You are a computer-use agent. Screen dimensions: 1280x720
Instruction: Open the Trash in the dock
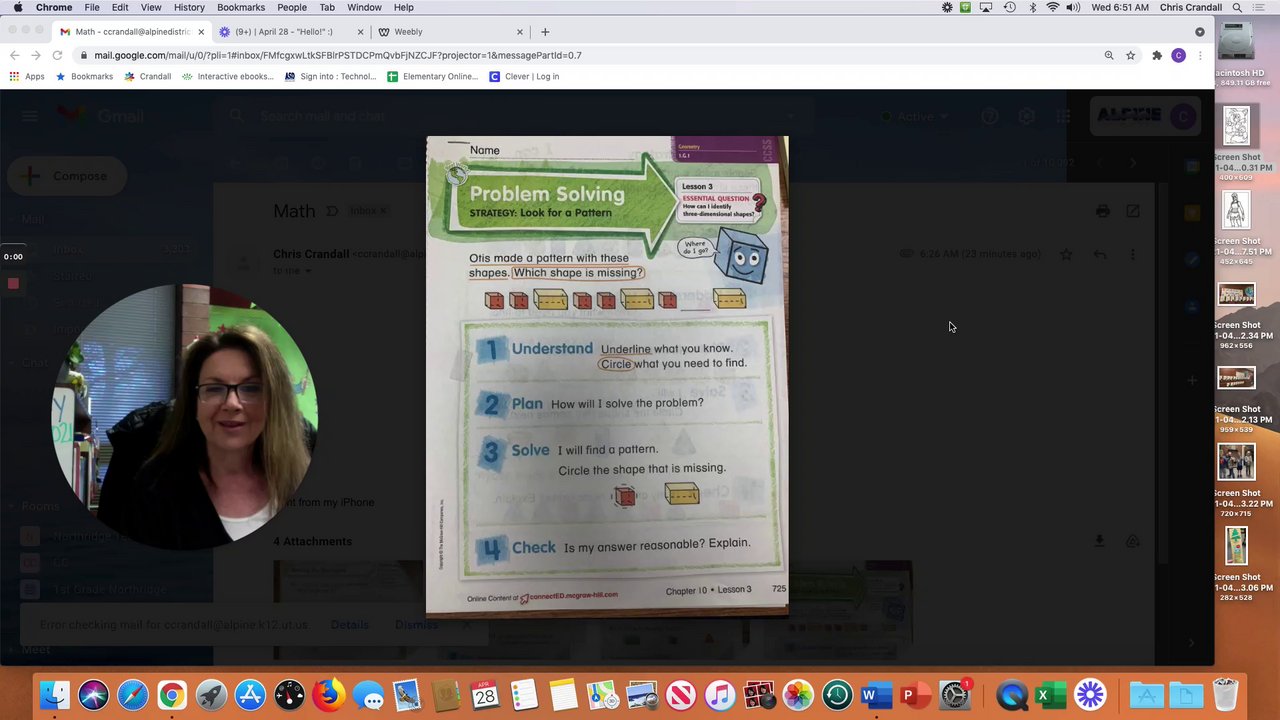coord(1225,695)
